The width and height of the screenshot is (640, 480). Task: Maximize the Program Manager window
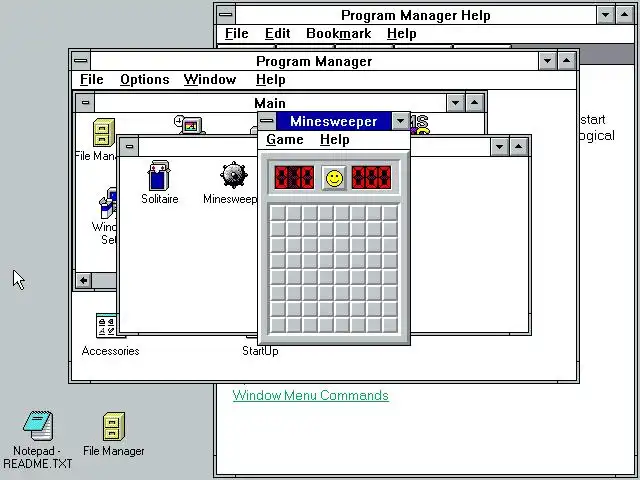coord(566,61)
